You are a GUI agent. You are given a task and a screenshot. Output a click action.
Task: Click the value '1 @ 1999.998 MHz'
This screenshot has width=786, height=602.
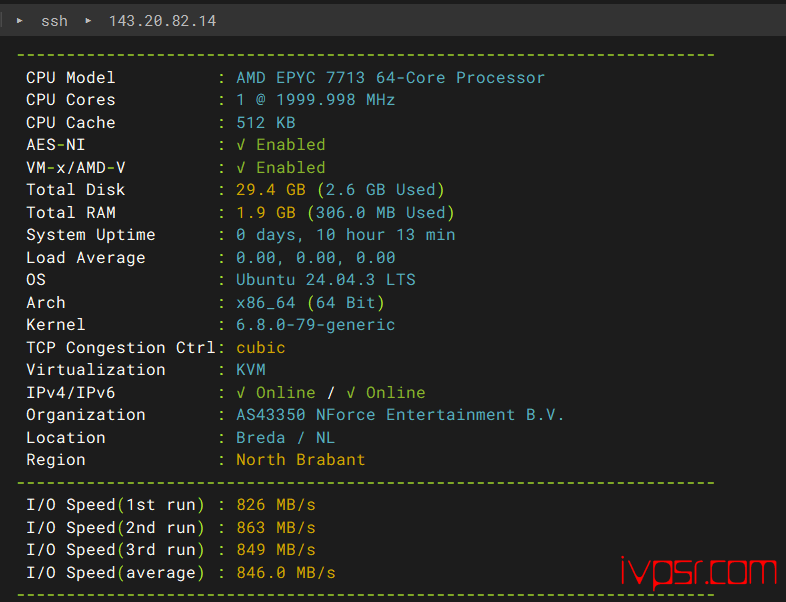[316, 100]
